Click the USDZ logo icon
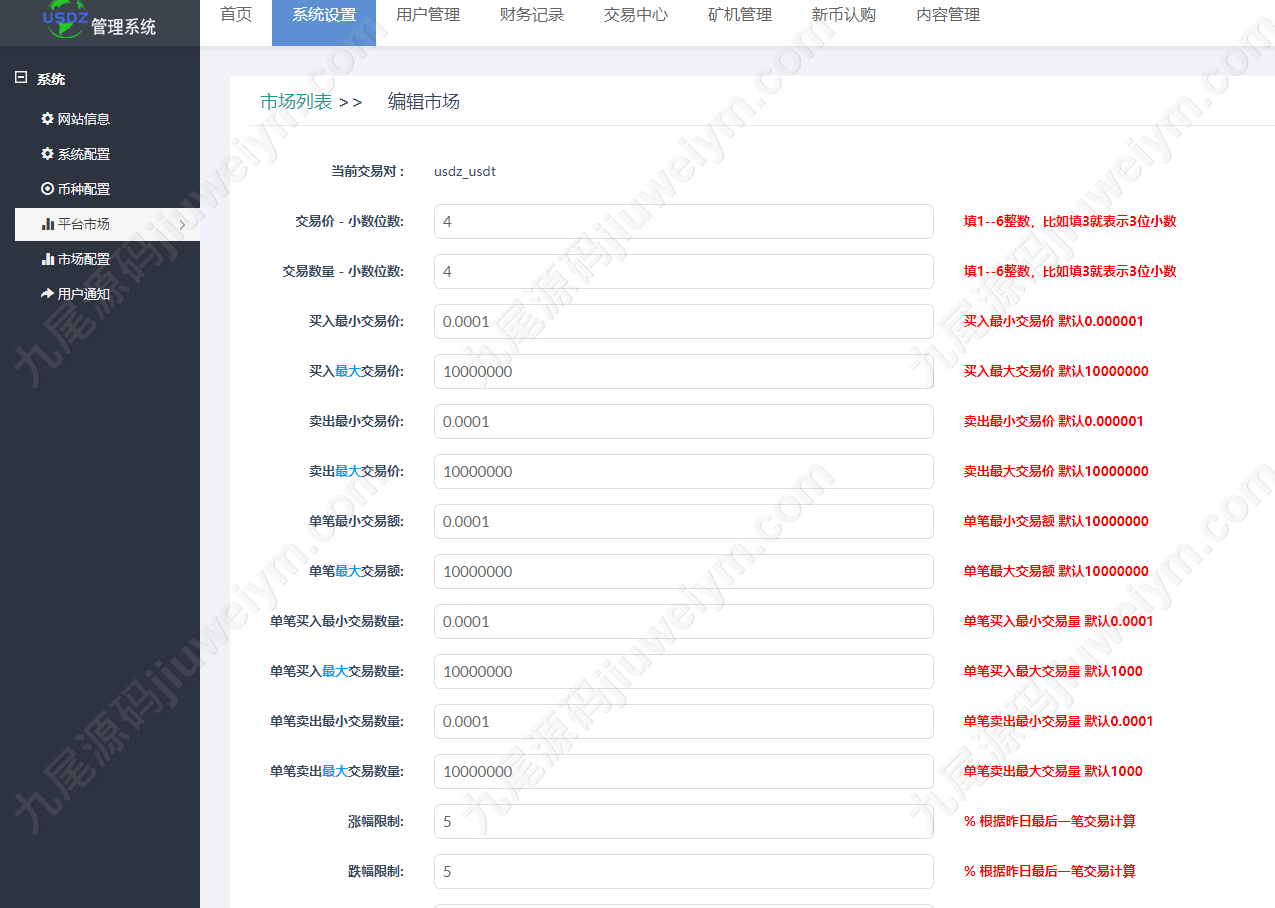This screenshot has width=1275, height=908. (64, 19)
